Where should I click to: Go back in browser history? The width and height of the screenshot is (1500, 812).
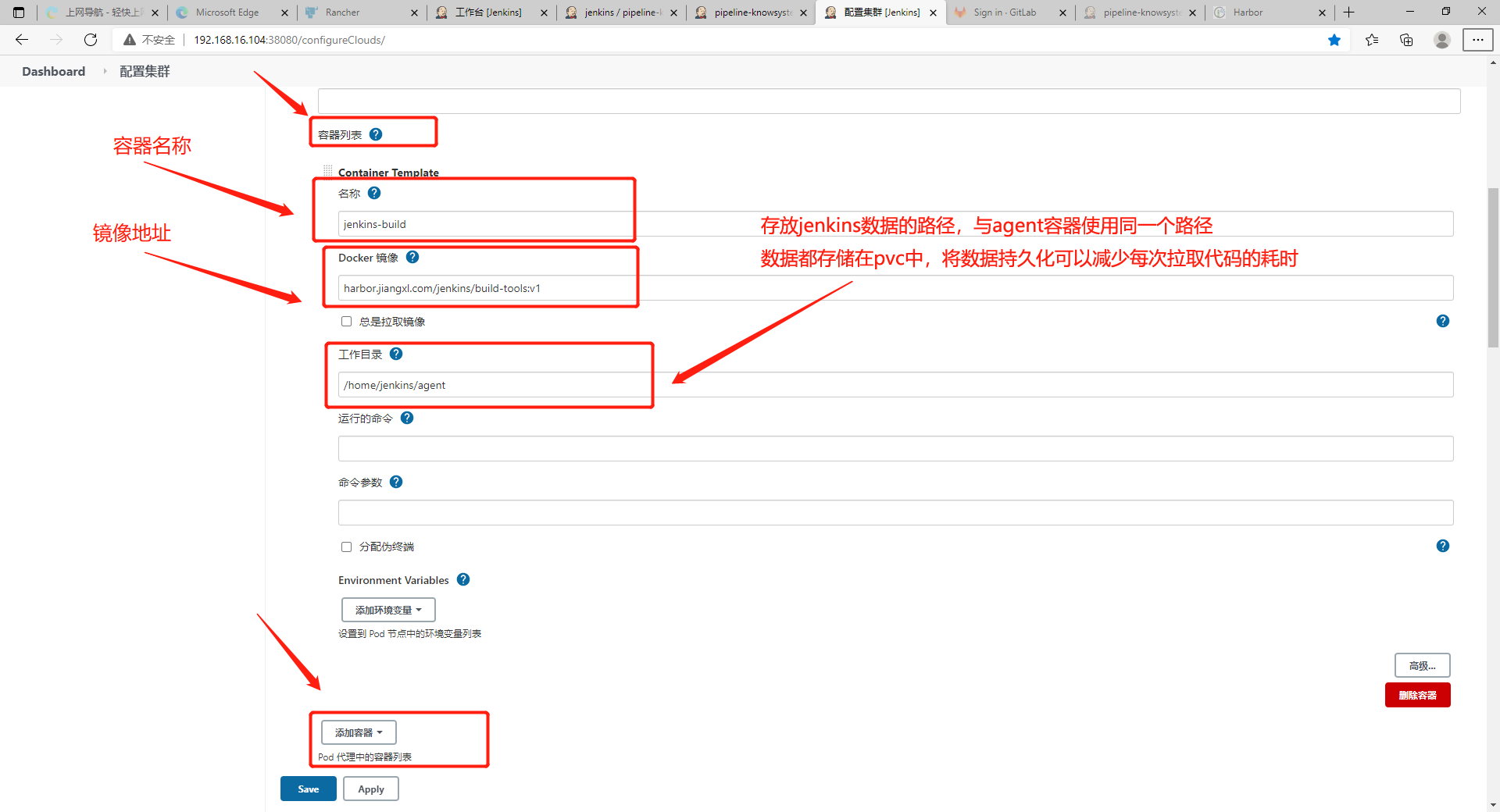(x=22, y=40)
